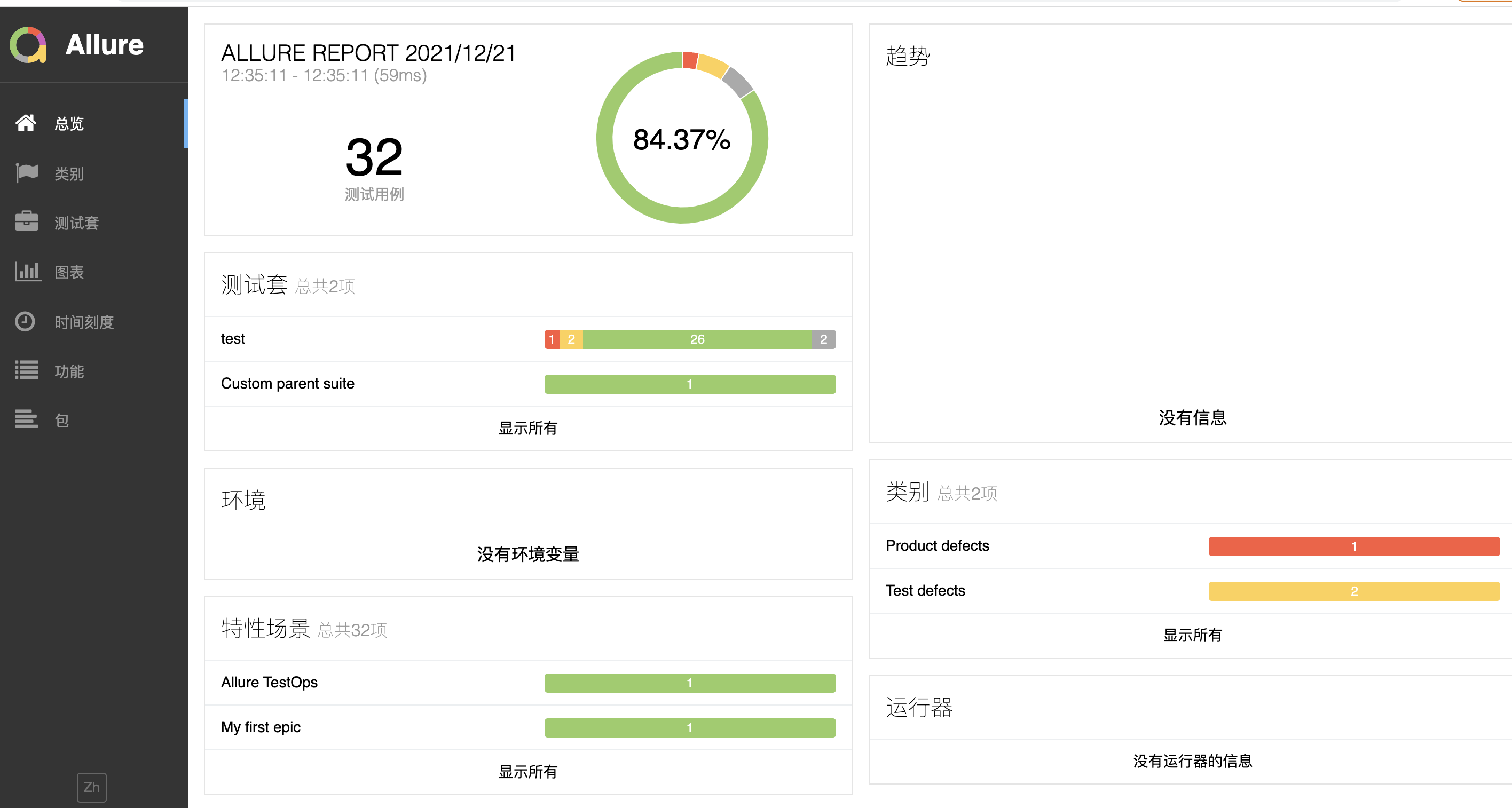Click the 测试套 widget heading

point(254,284)
